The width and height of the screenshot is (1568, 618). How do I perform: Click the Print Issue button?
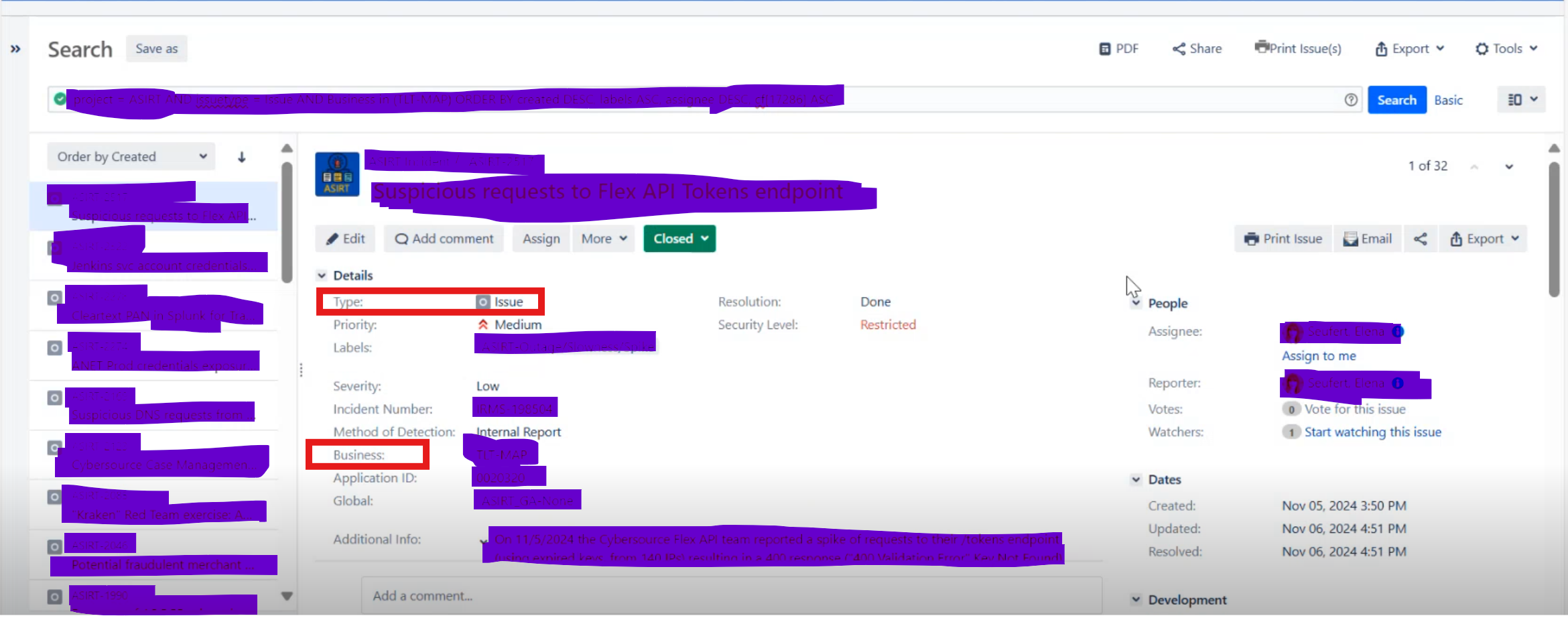(1283, 239)
